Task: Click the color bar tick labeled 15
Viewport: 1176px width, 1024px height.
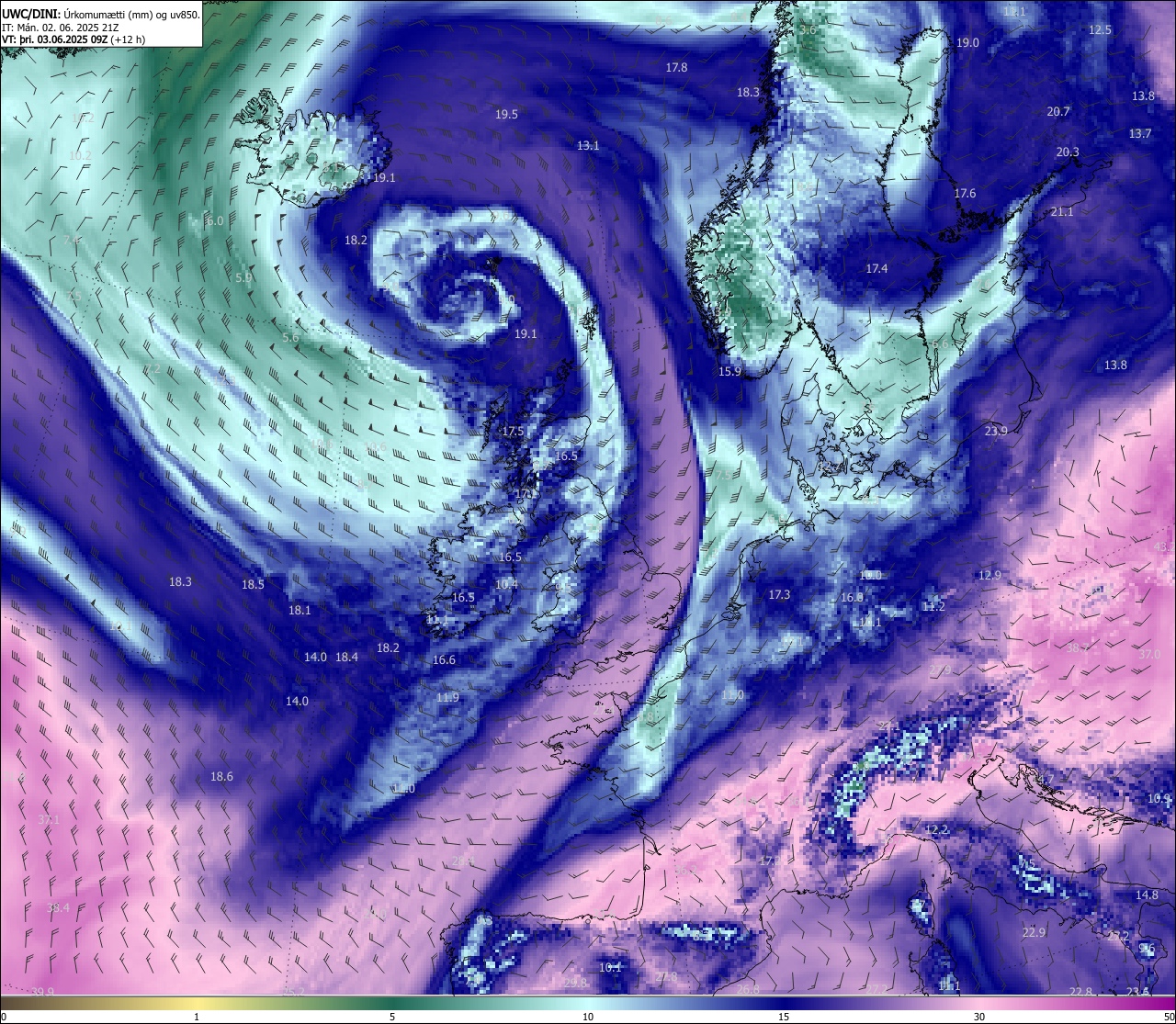Action: (x=784, y=1017)
